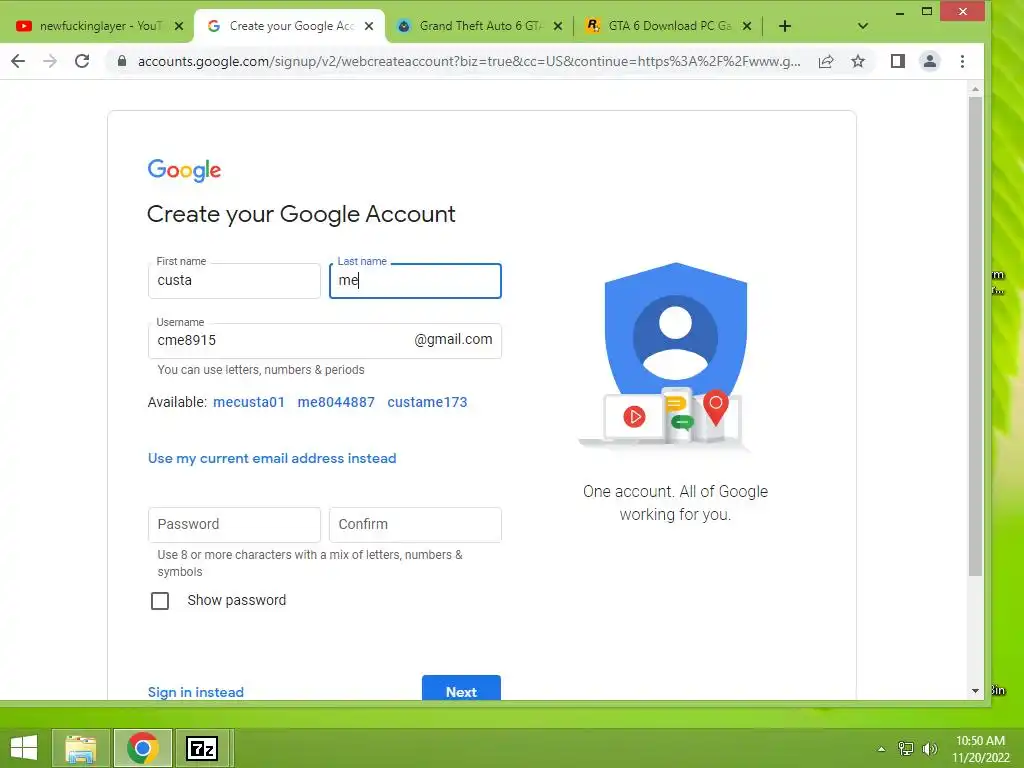Click page scrollbar up arrow

(x=975, y=89)
